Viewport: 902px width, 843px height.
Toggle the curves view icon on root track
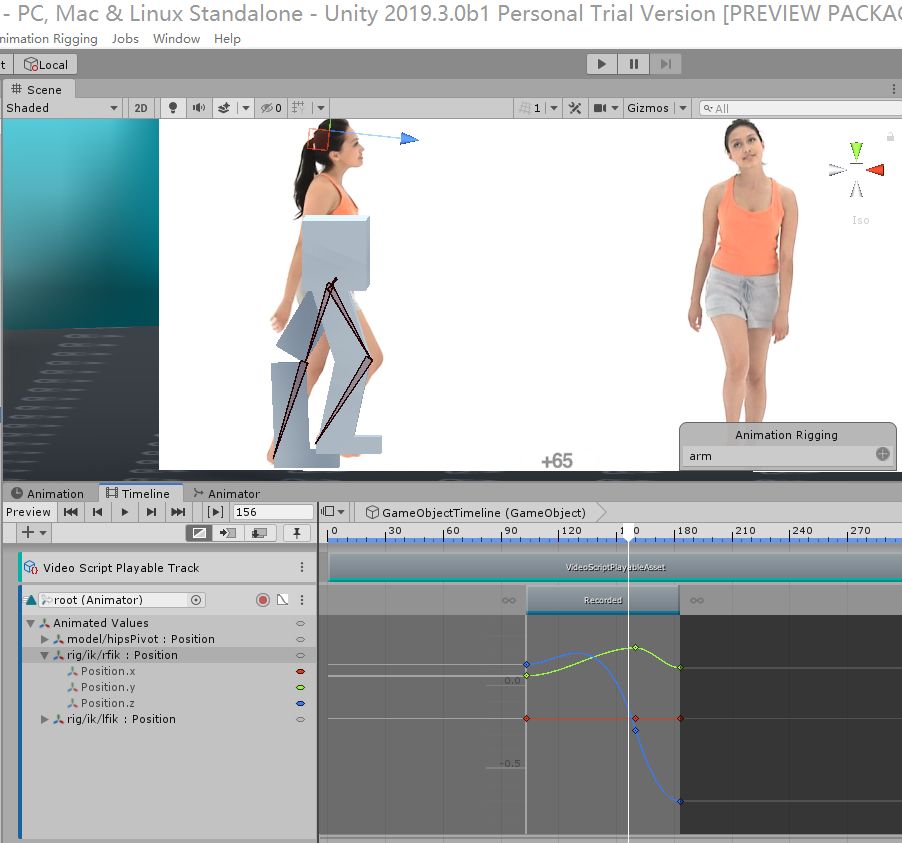point(282,600)
